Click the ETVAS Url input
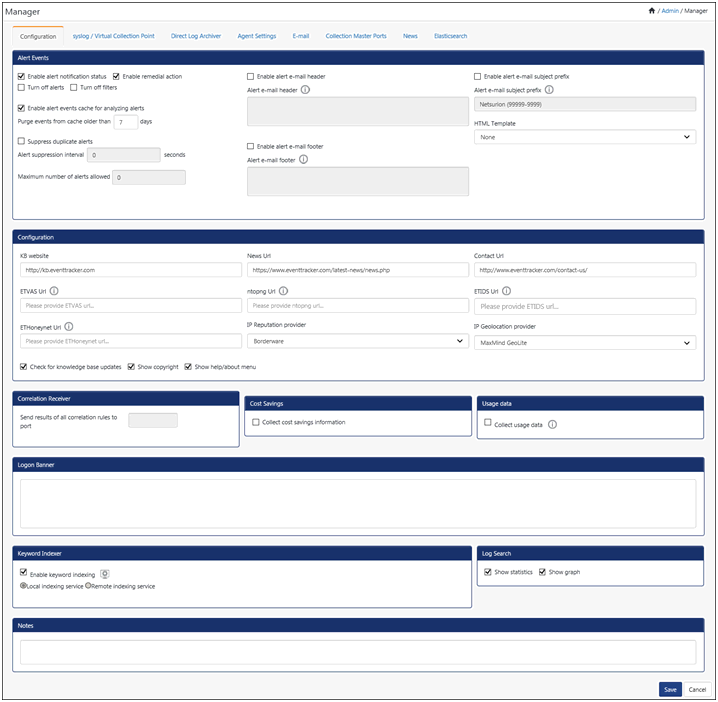Screen dimensions: 718x702 click(131, 305)
